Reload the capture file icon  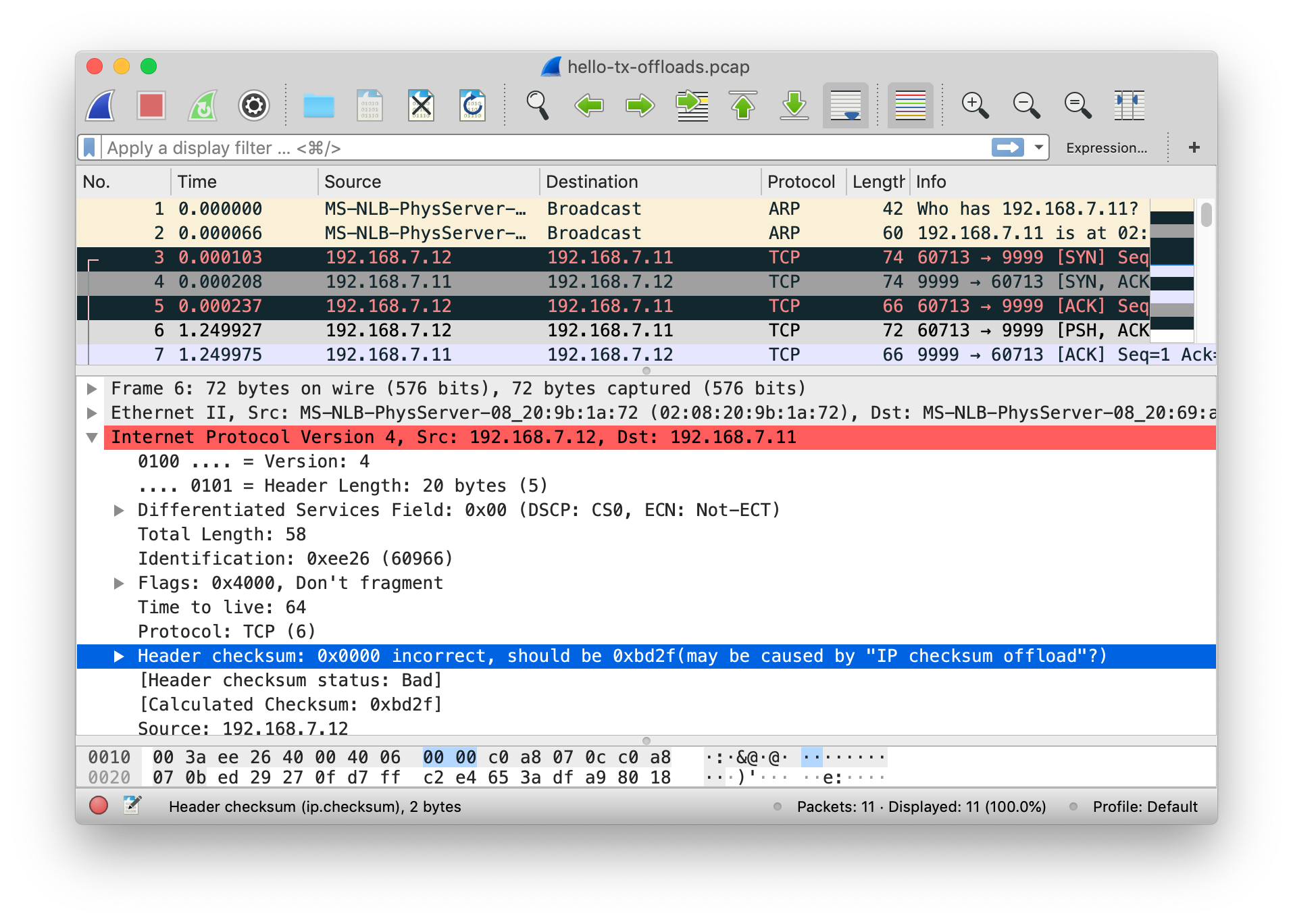click(x=472, y=105)
